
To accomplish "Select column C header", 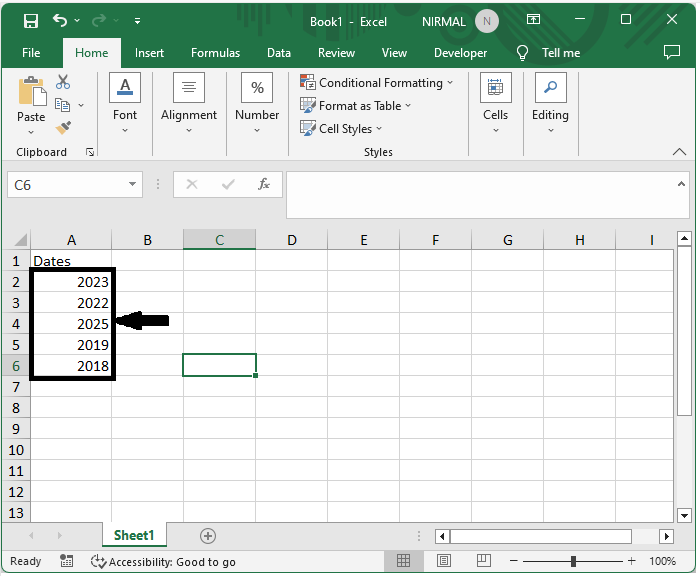I will (219, 240).
